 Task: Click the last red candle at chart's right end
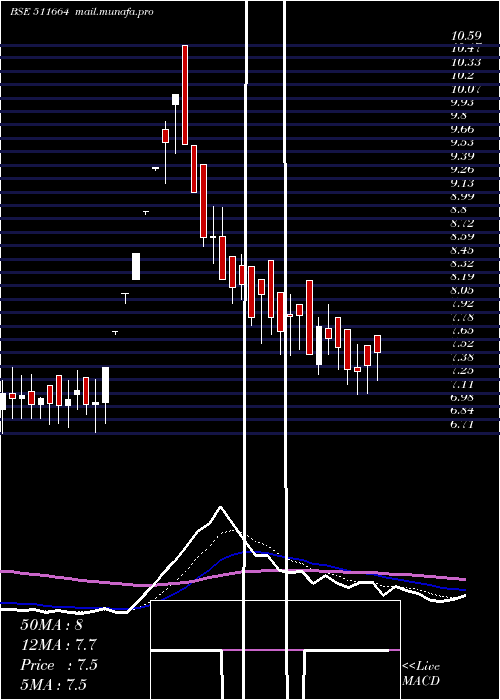coord(377,344)
